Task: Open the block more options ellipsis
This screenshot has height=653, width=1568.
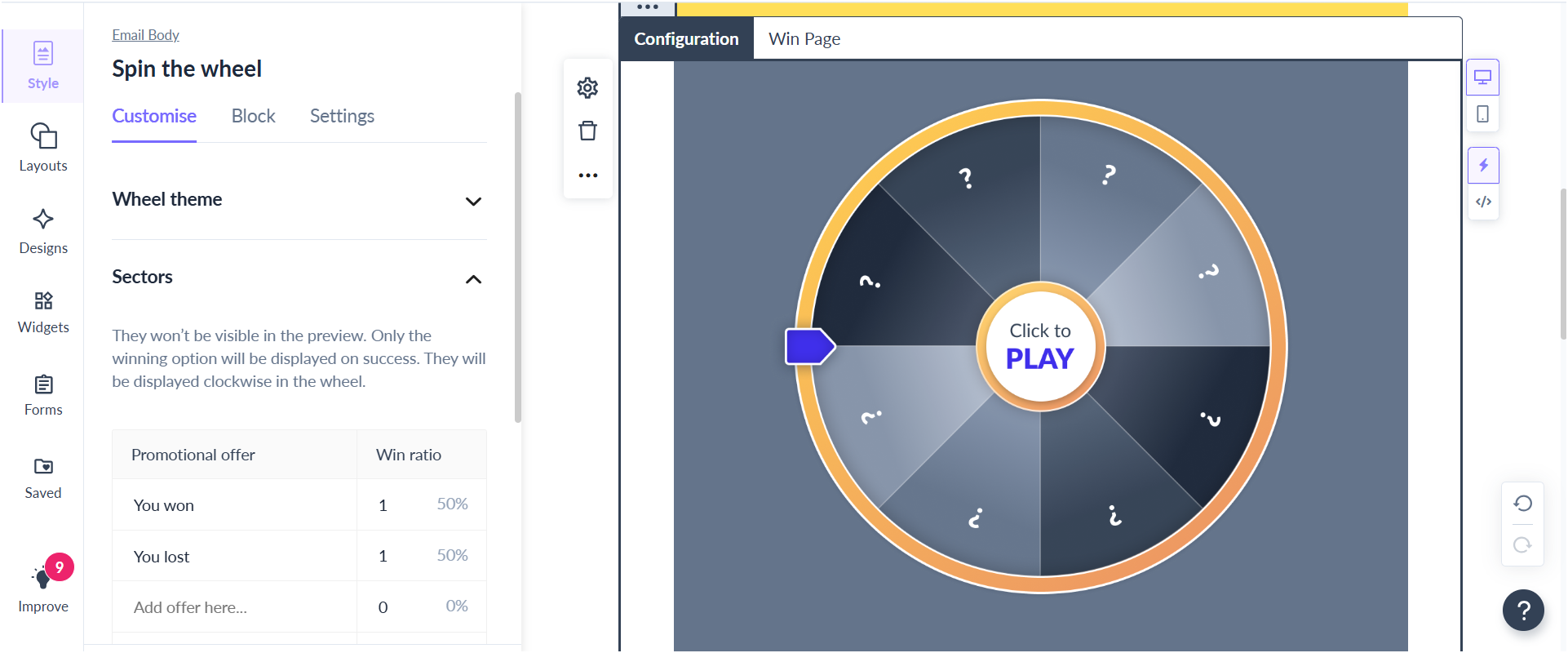Action: pyautogui.click(x=587, y=175)
